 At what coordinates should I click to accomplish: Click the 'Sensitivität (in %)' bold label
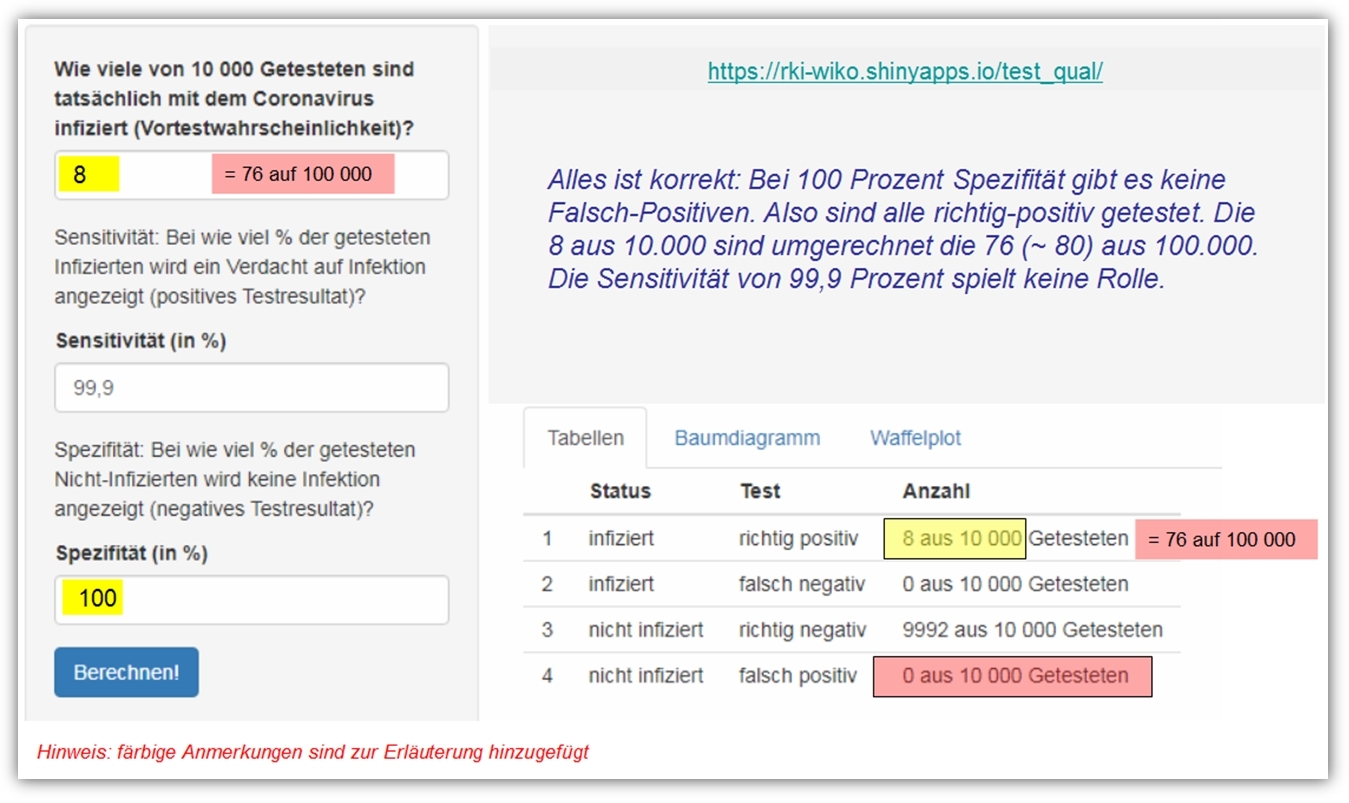(x=140, y=341)
